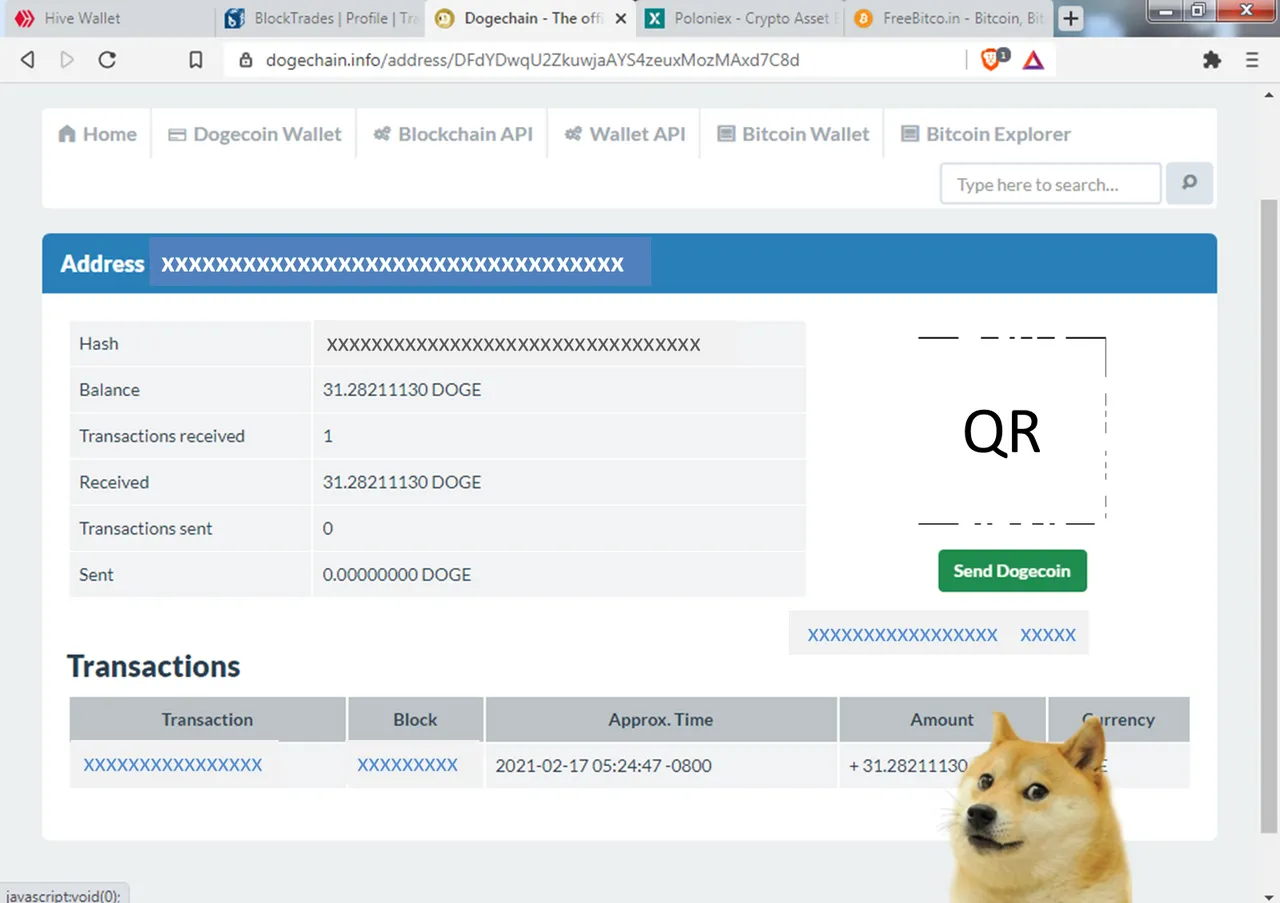Open a new browser tab
The width and height of the screenshot is (1280, 903).
click(x=1071, y=18)
